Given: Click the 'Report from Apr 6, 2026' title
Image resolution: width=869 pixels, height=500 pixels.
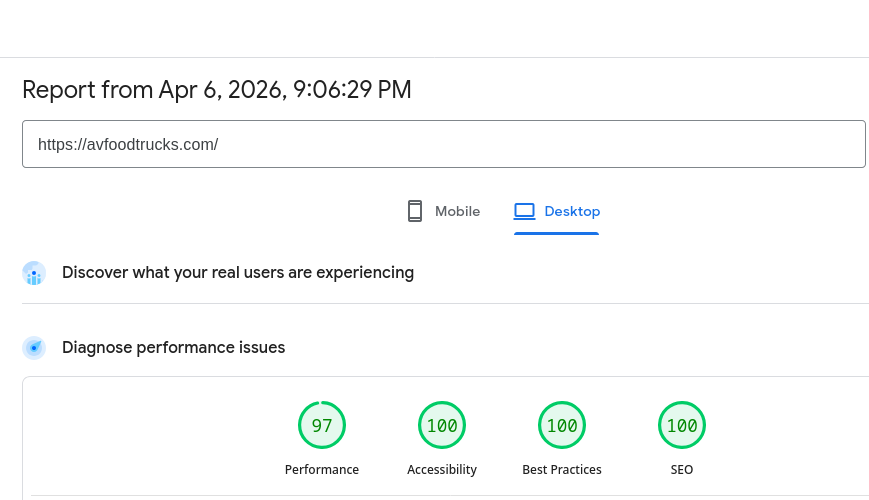Looking at the screenshot, I should pyautogui.click(x=217, y=90).
